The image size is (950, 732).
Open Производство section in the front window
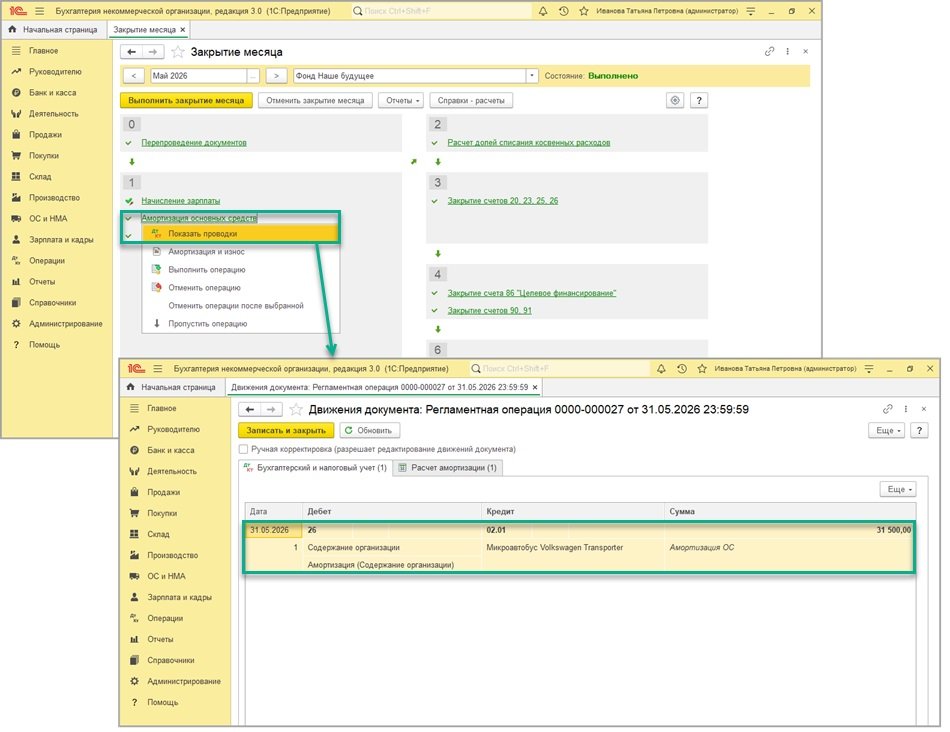pyautogui.click(x=173, y=555)
